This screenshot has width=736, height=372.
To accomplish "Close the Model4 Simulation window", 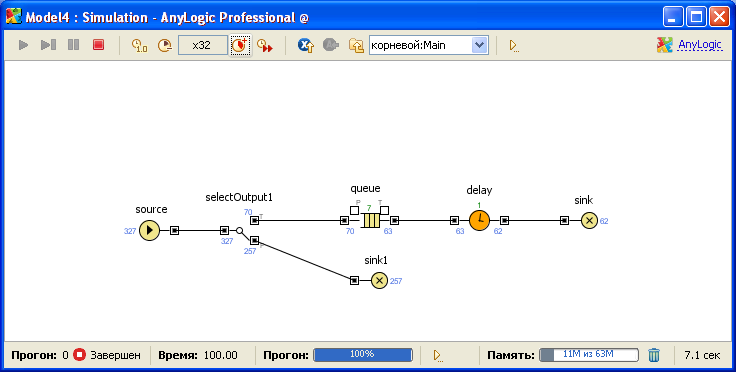I will pos(719,17).
